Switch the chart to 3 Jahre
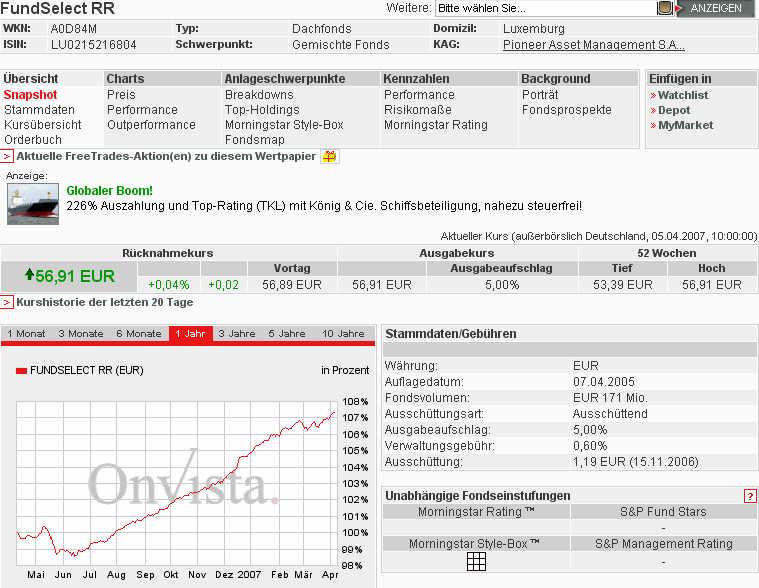Viewport: 759px width, 588px height. pos(237,334)
